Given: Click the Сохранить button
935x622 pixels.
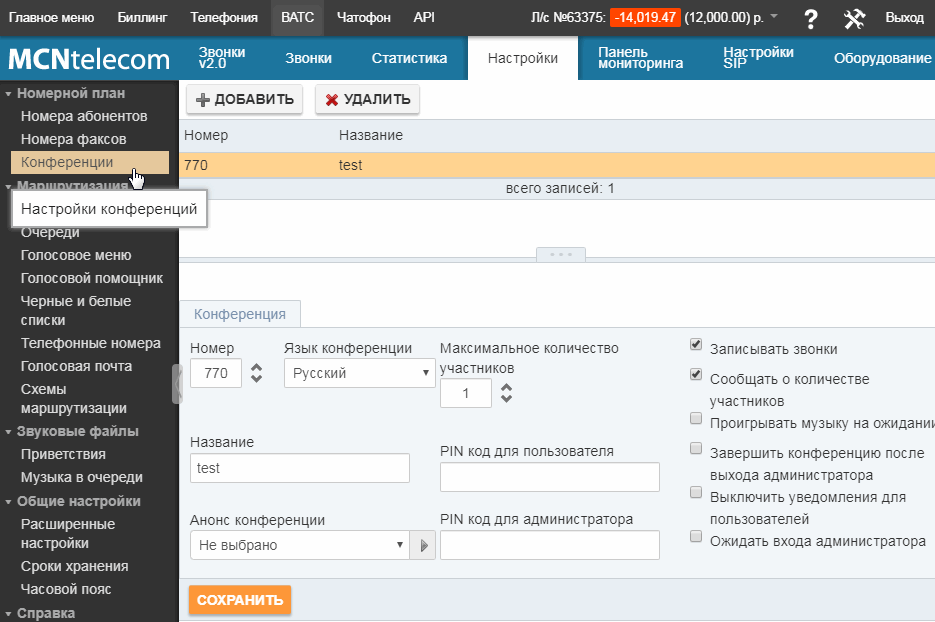Looking at the screenshot, I should click(240, 600).
